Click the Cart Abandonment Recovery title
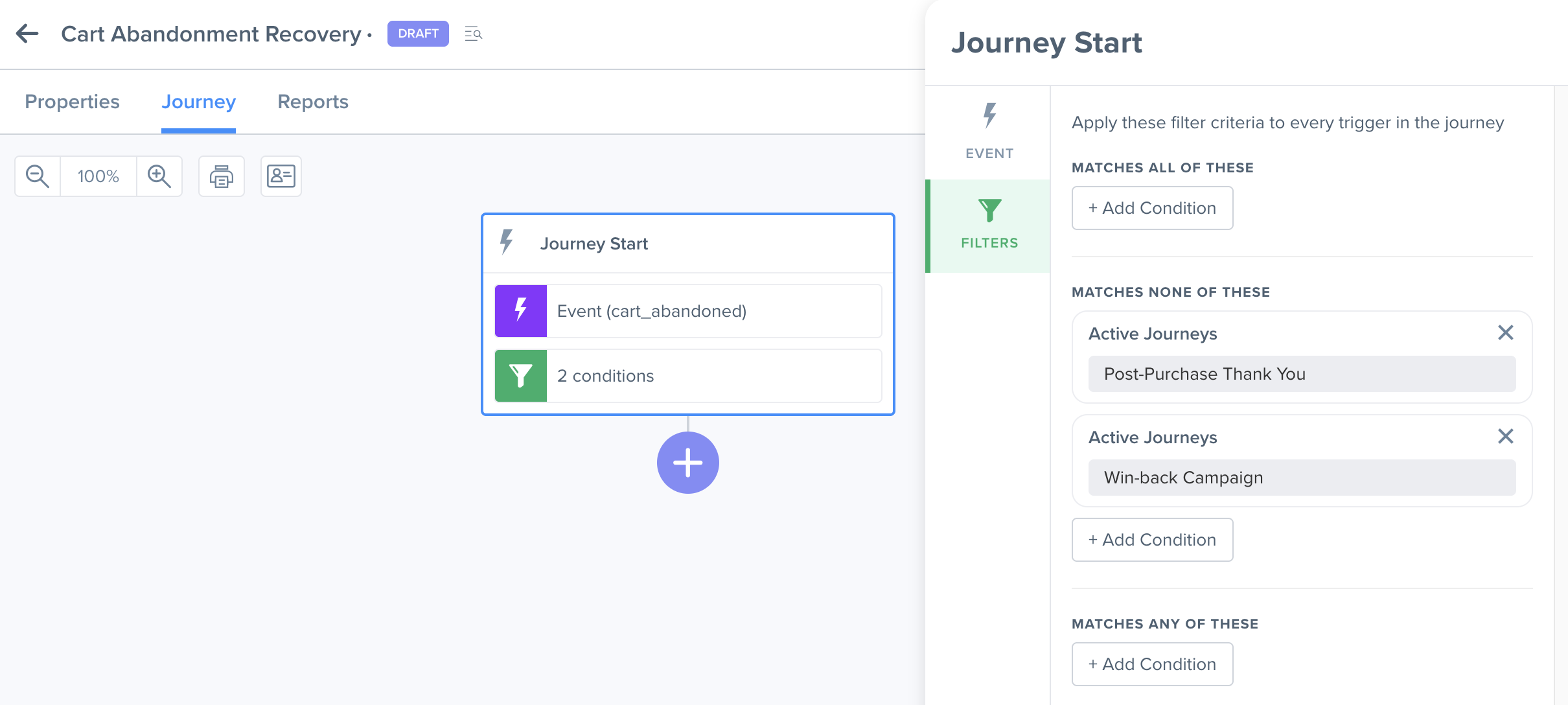1568x705 pixels. (x=211, y=34)
